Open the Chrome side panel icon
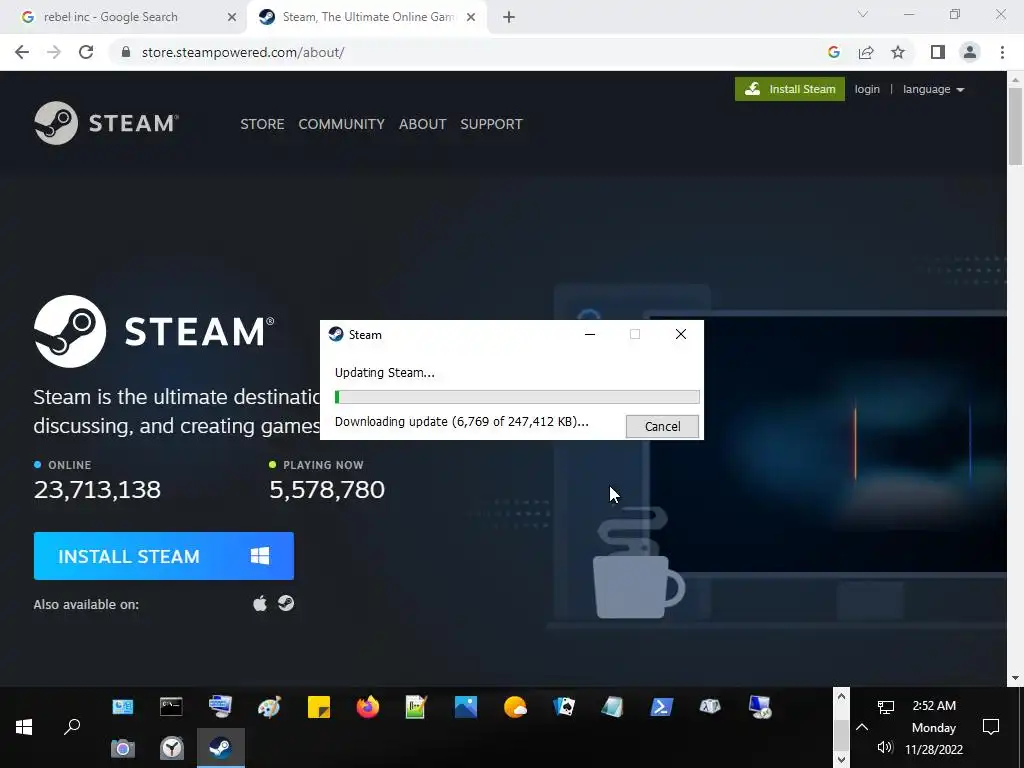 click(x=938, y=52)
